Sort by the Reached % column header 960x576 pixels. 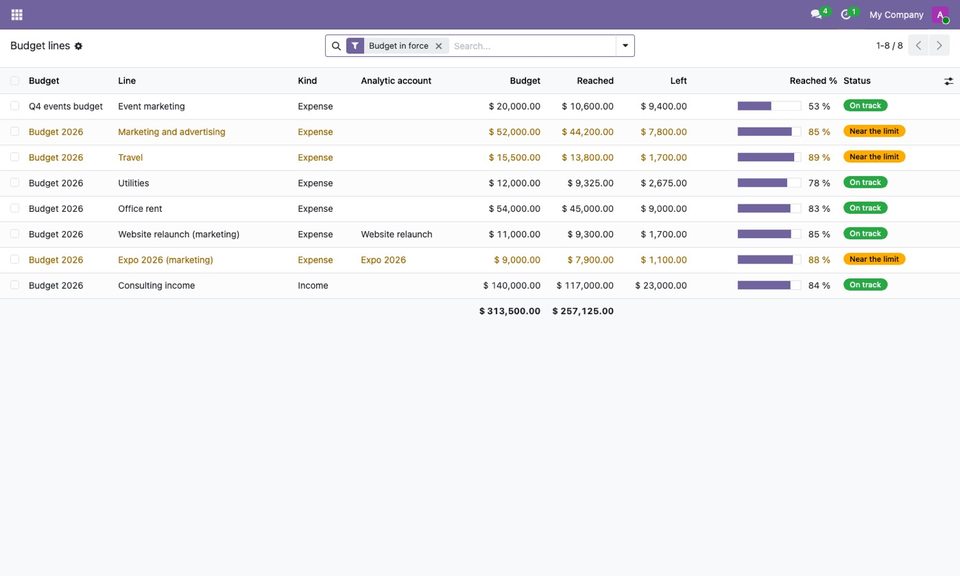coord(813,81)
